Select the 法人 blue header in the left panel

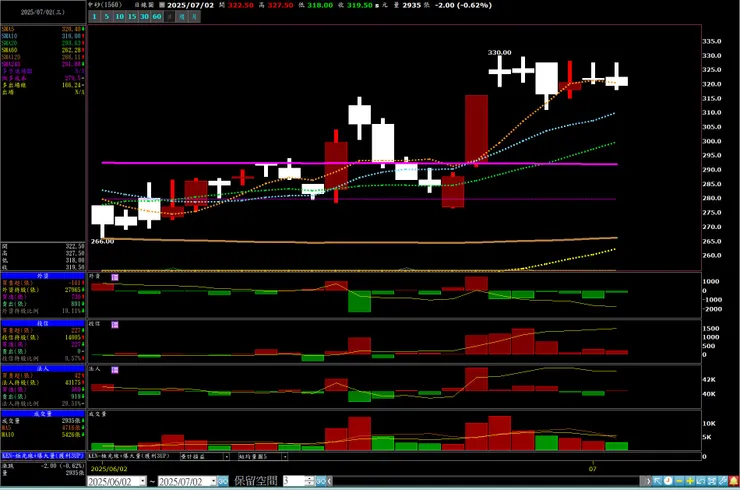click(43, 368)
